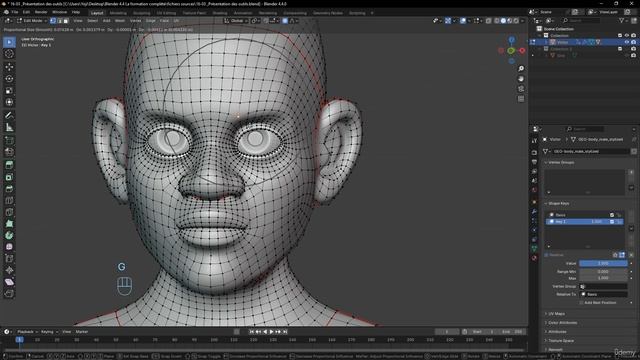Image resolution: width=640 pixels, height=360 pixels.
Task: Open the Keying menu in timeline
Action: (49, 332)
